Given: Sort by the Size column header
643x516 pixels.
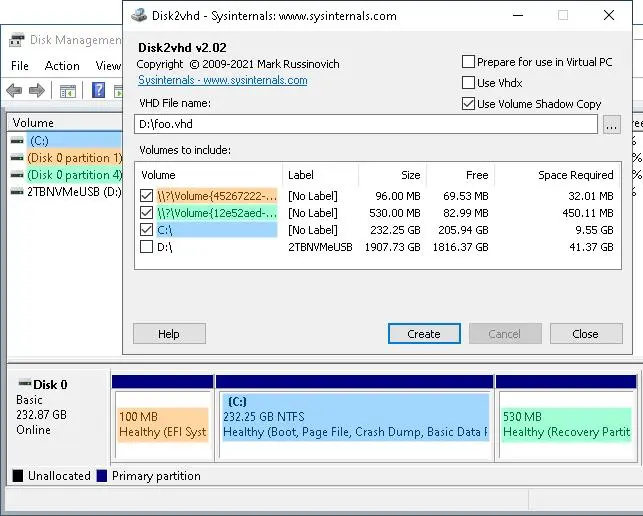Looking at the screenshot, I should coord(392,175).
